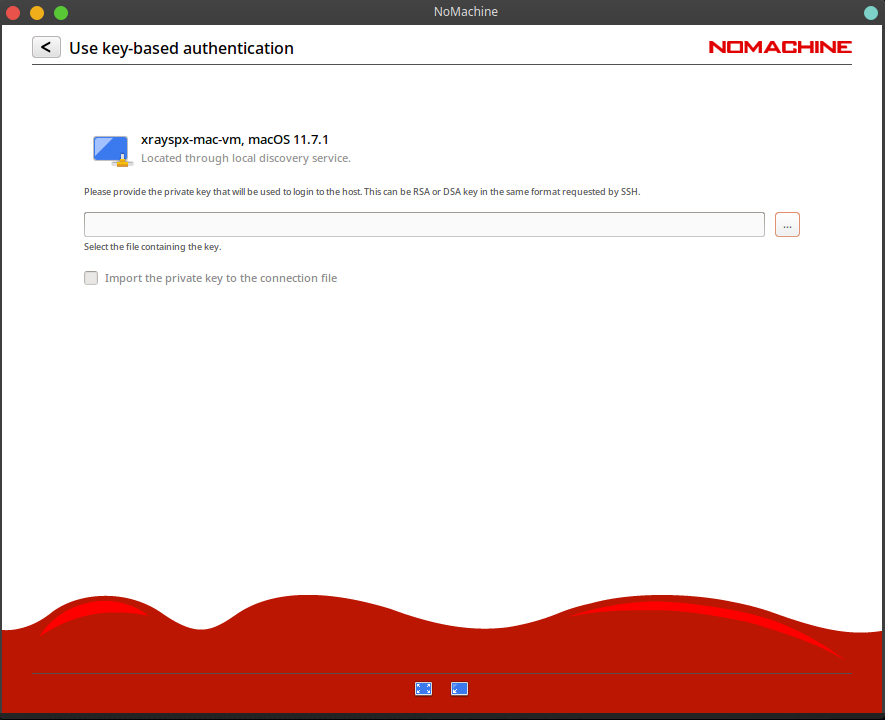This screenshot has width=885, height=720.
Task: Click the NoMachine window title text
Action: pyautogui.click(x=466, y=12)
